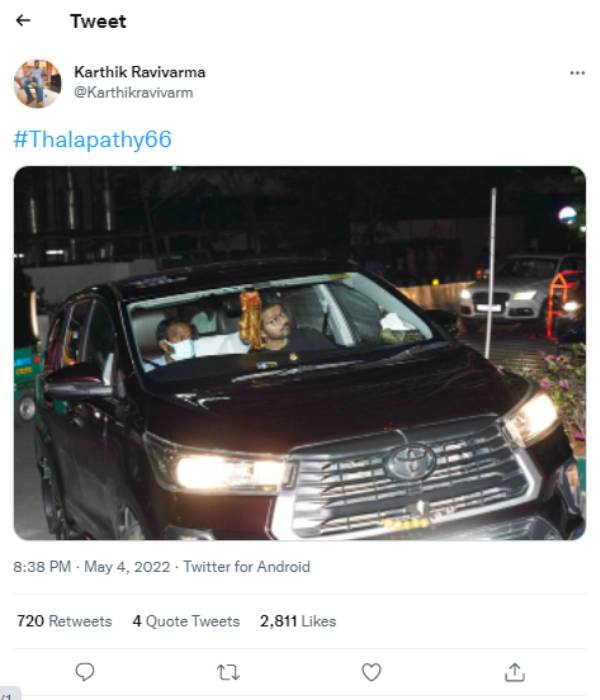Click the car headlight in tweet image
600x700 pixels.
point(230,472)
